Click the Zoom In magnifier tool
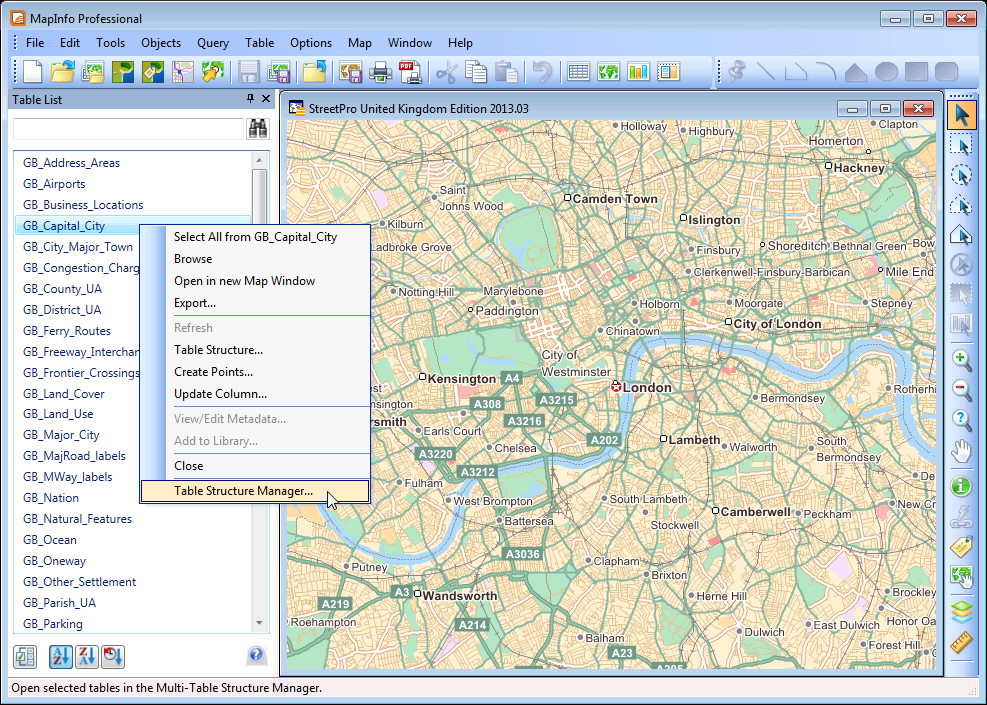This screenshot has height=705, width=987. [961, 359]
